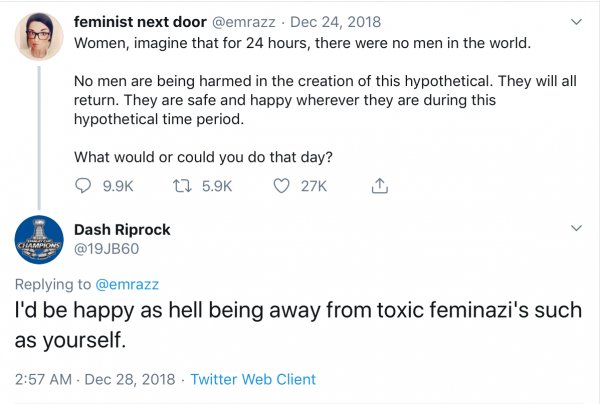The image size is (600, 404).
Task: Expand chevron menu on Dash Riprock reply
Action: coord(575,229)
